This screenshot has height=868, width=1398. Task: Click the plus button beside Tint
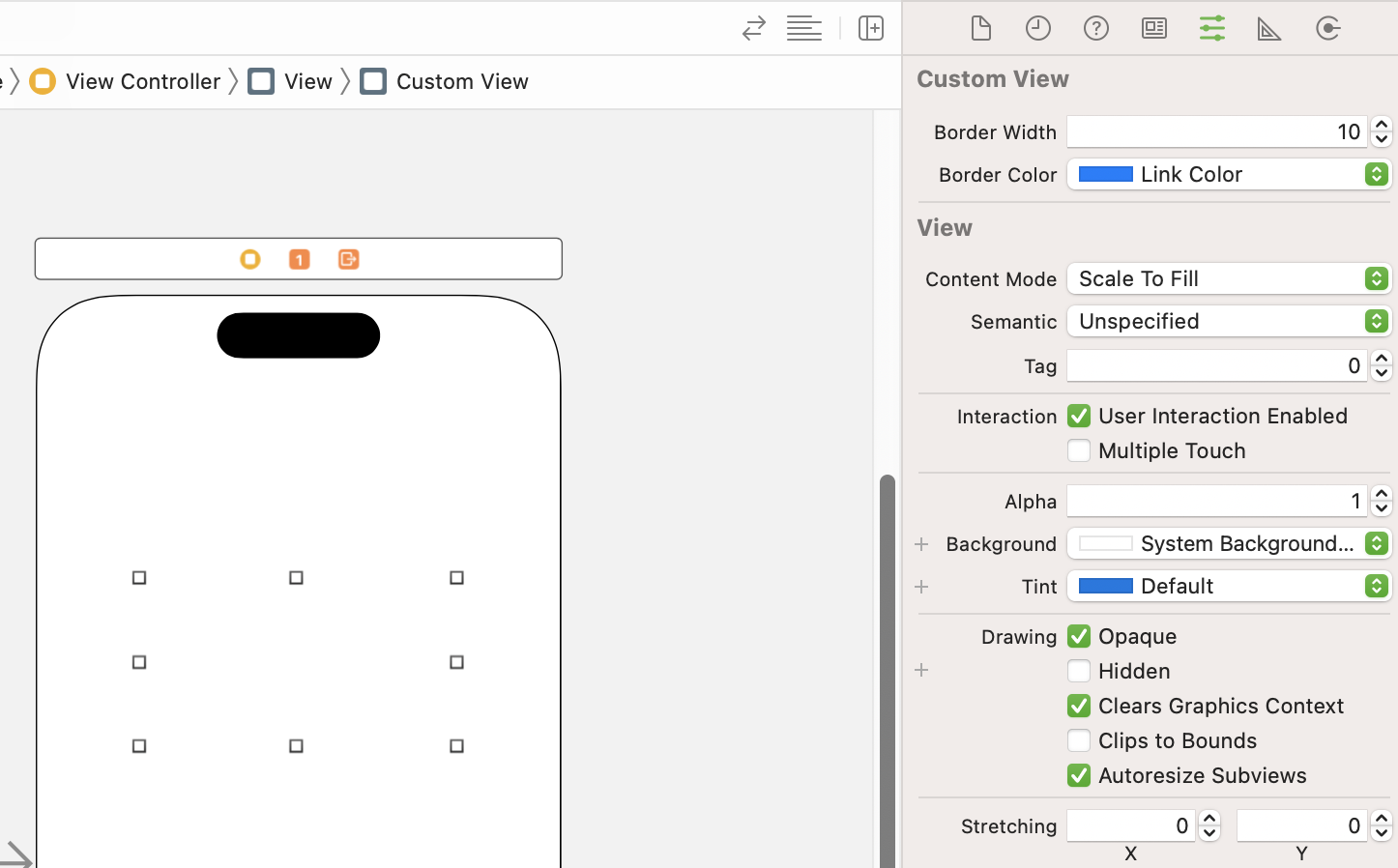click(x=921, y=587)
